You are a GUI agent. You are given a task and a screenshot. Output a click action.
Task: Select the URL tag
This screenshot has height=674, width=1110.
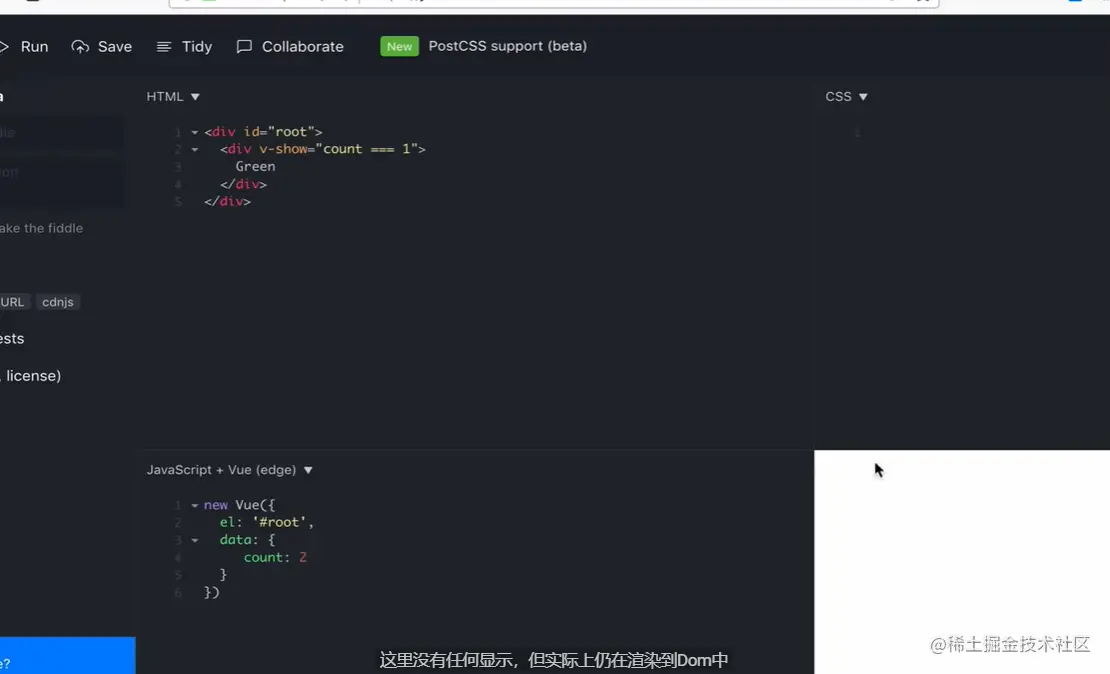pyautogui.click(x=13, y=302)
